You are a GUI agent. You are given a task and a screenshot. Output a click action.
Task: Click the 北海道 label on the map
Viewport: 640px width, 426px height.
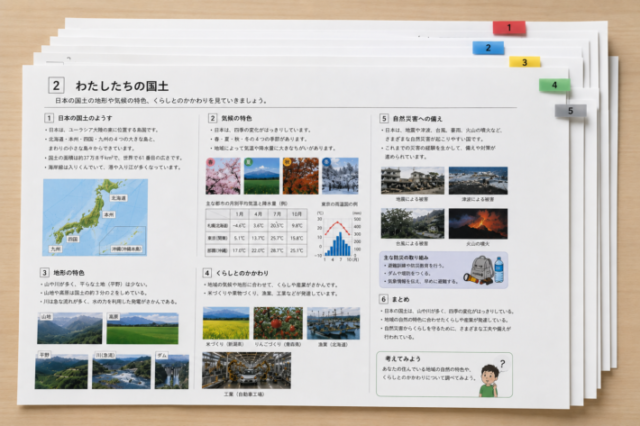click(118, 198)
